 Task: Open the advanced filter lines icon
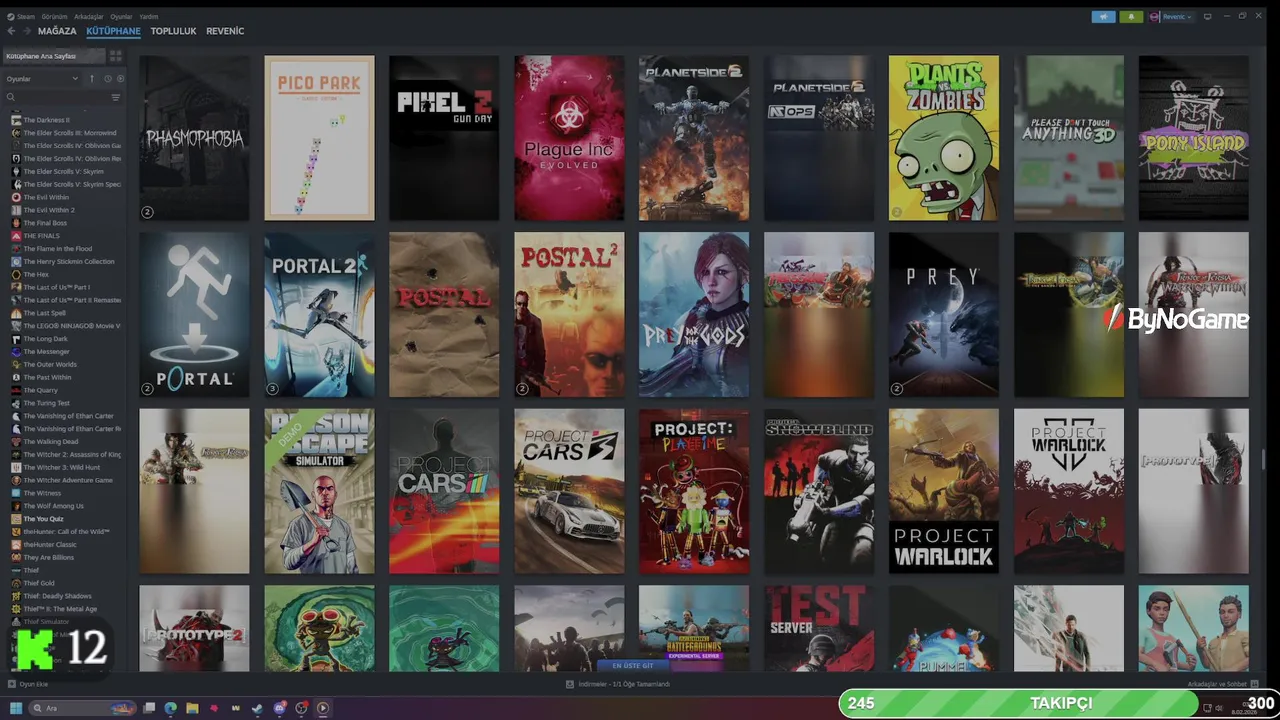click(x=116, y=97)
